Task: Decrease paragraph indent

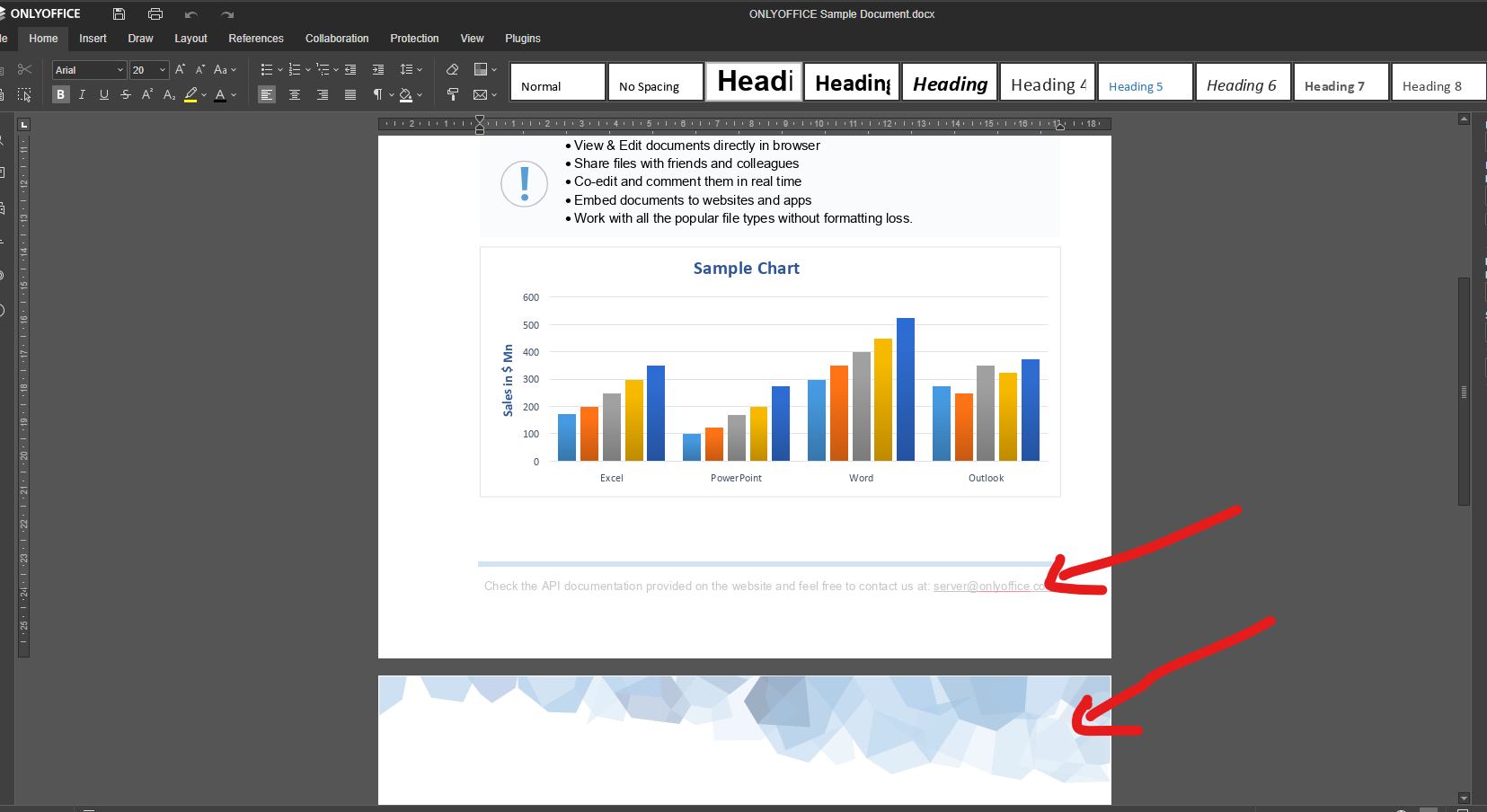Action: (x=350, y=69)
